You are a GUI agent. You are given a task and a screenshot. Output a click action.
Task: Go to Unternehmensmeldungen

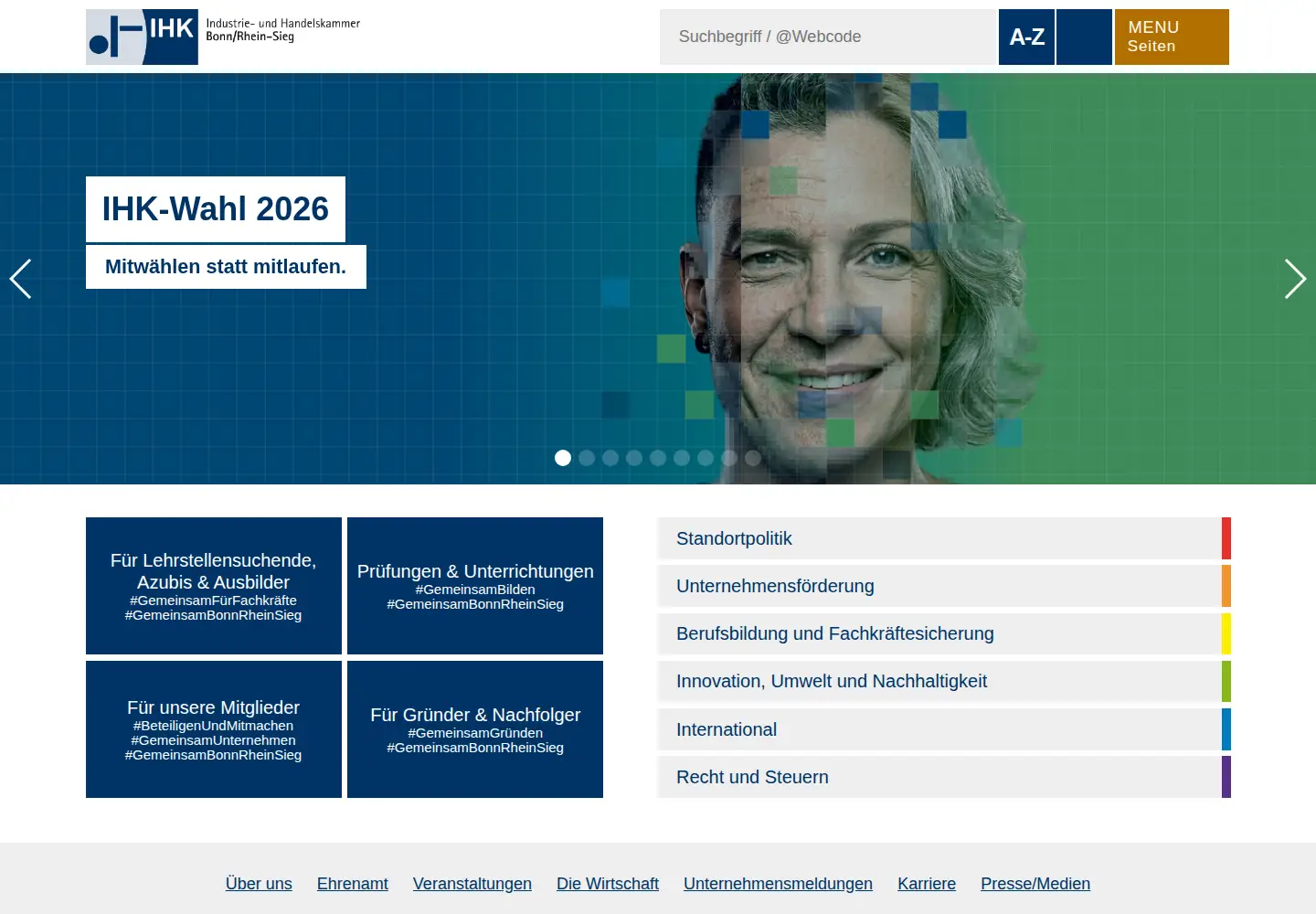(x=778, y=884)
